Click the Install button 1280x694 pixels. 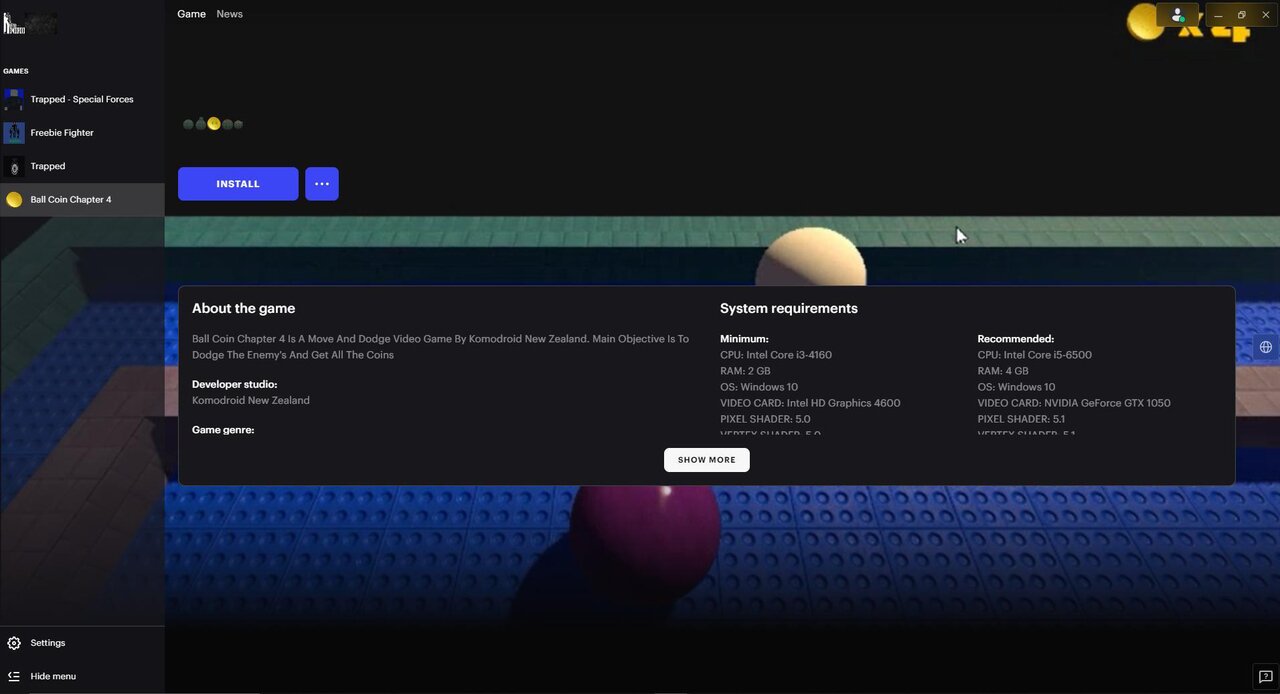point(238,184)
